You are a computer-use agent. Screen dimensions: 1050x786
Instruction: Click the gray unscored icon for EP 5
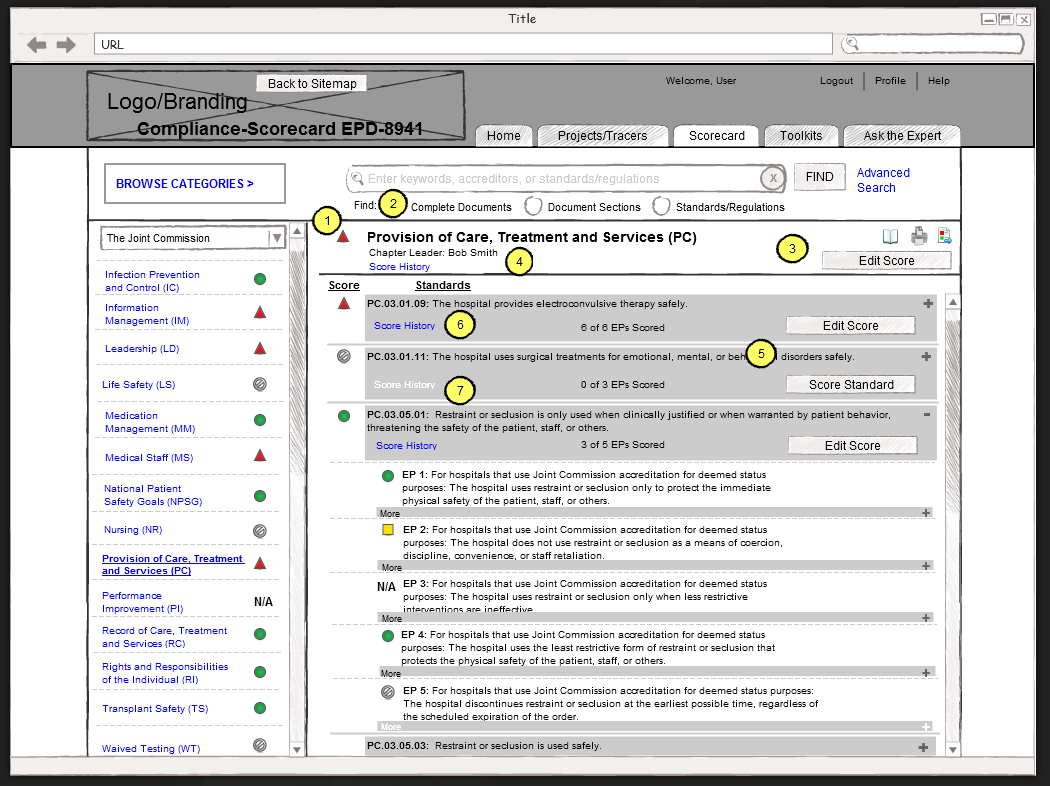point(387,692)
